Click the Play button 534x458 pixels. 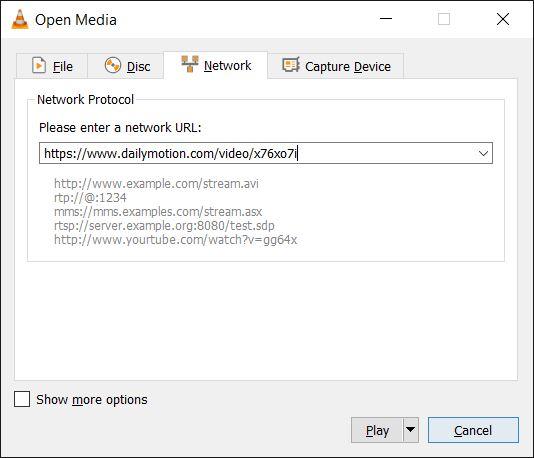point(377,430)
